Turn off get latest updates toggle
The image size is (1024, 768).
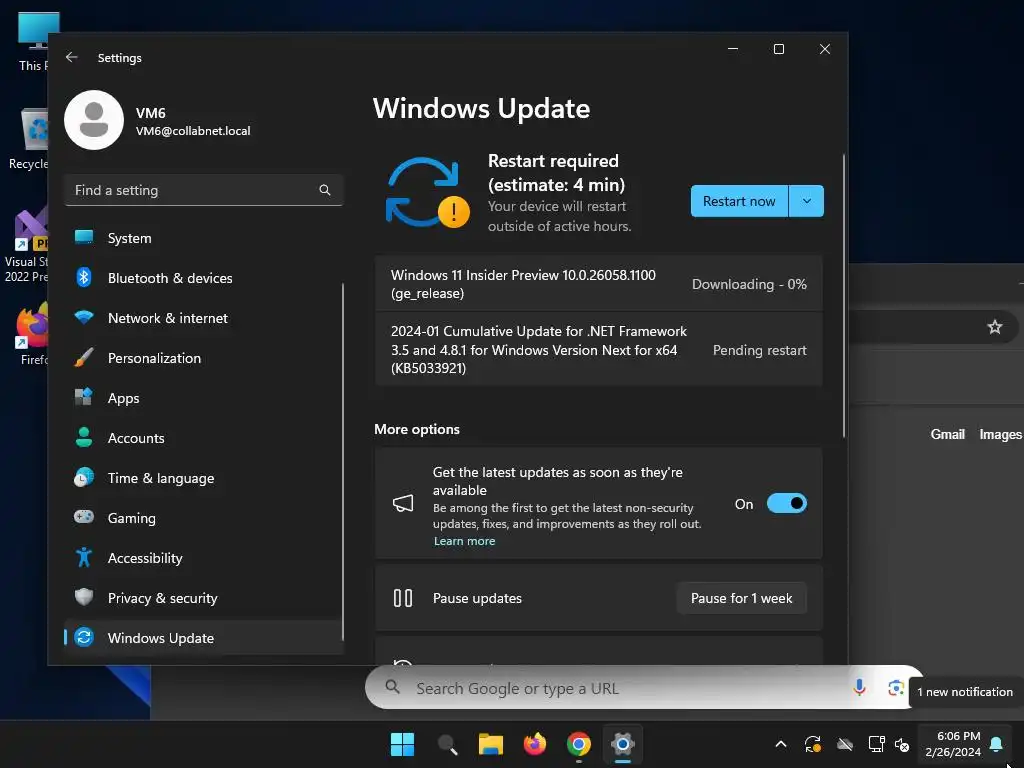[x=786, y=504]
